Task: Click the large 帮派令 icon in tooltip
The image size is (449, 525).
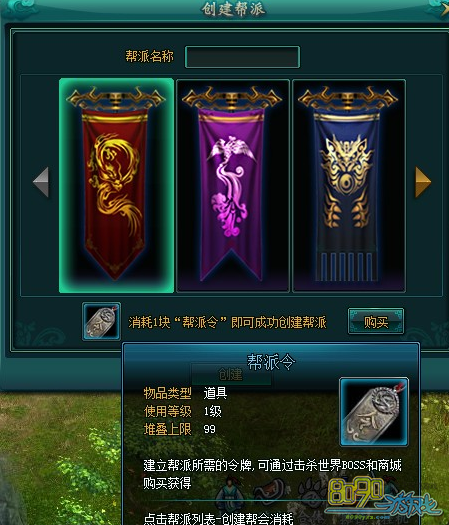Action: pos(374,412)
